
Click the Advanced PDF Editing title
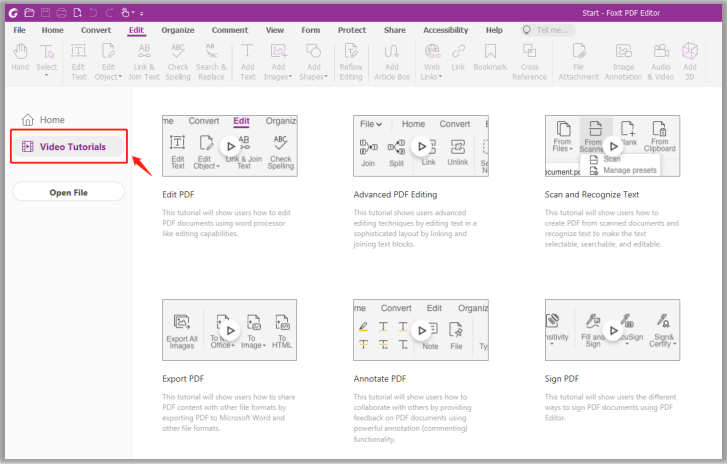(395, 195)
